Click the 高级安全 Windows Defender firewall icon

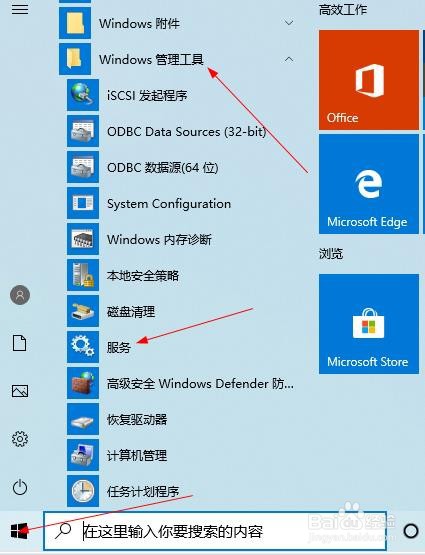click(83, 383)
